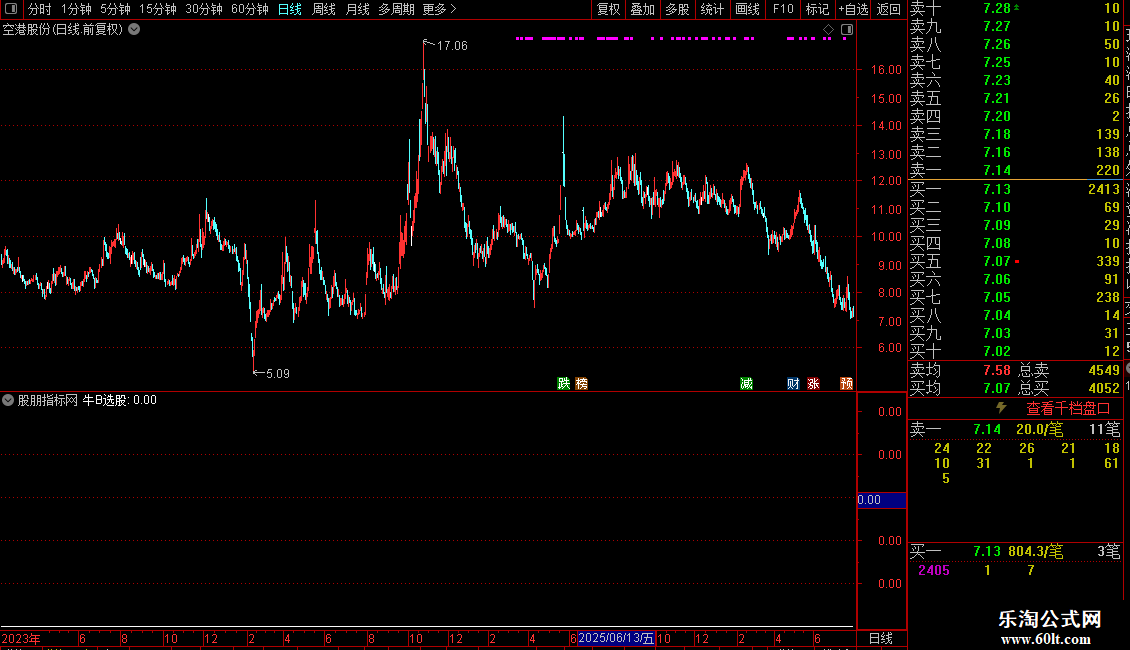Toggle the right panel layout icon

847,30
